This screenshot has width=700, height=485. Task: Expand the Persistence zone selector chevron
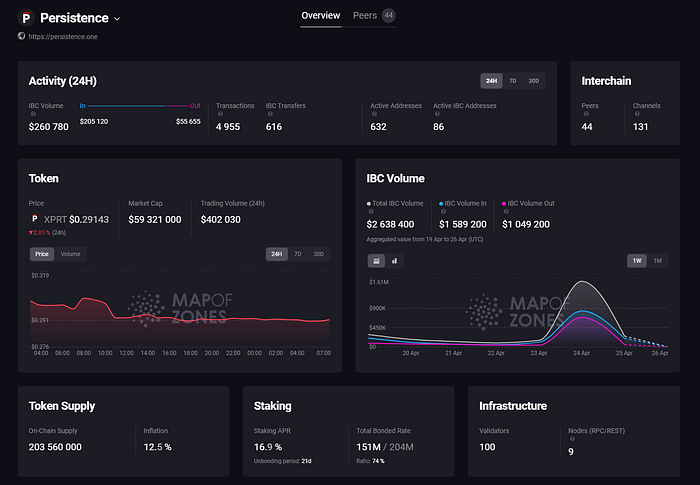tap(117, 19)
